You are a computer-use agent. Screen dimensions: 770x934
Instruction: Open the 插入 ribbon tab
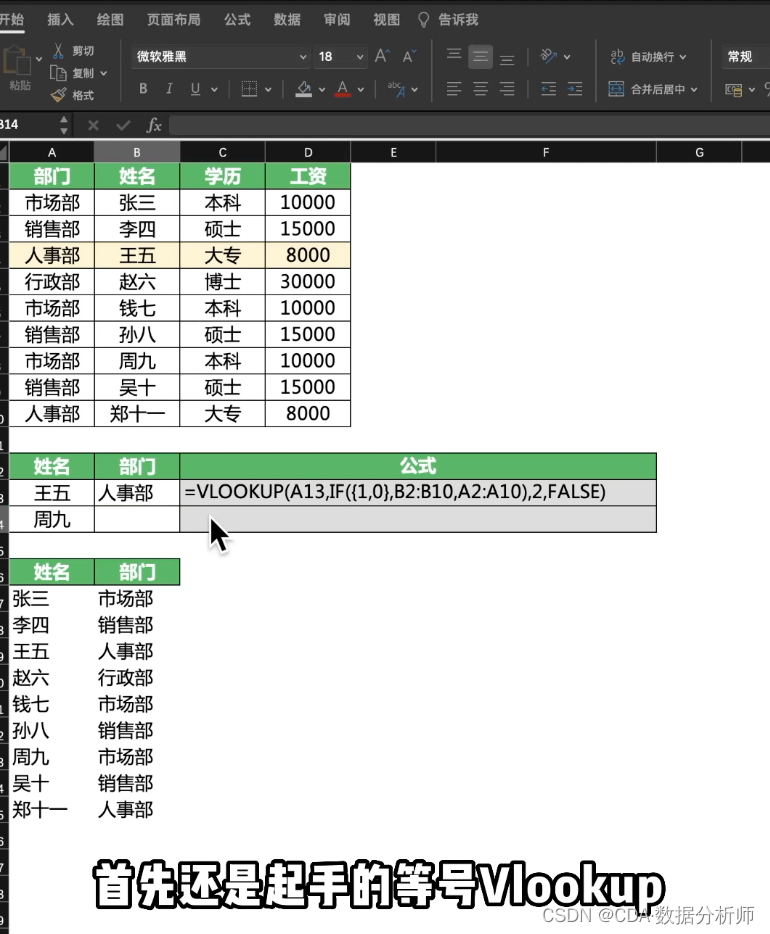point(60,20)
